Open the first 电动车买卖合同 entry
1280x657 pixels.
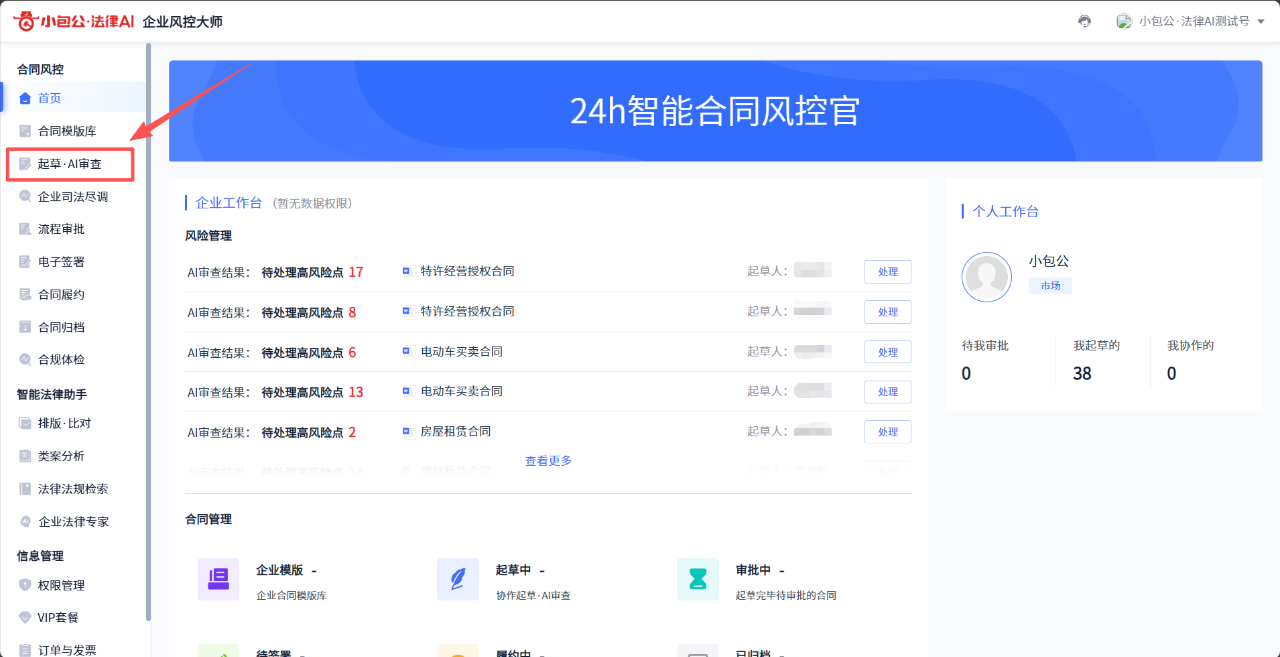click(x=461, y=352)
